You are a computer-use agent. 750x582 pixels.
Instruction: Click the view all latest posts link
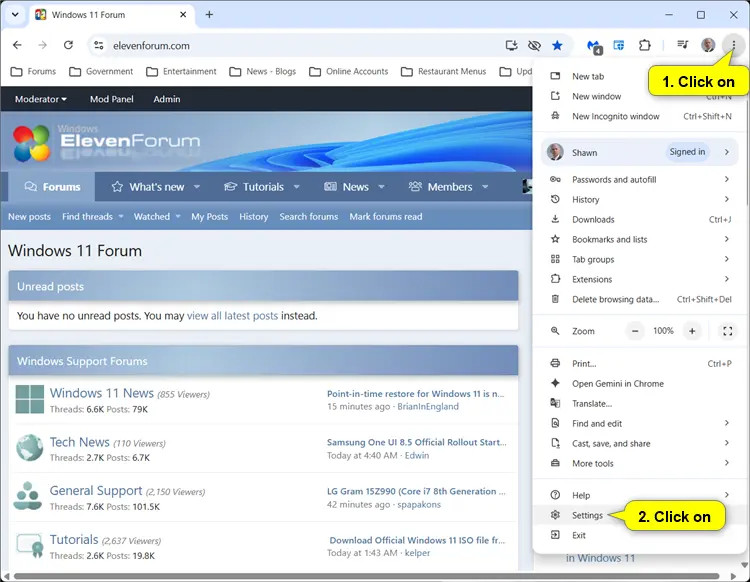tap(232, 316)
